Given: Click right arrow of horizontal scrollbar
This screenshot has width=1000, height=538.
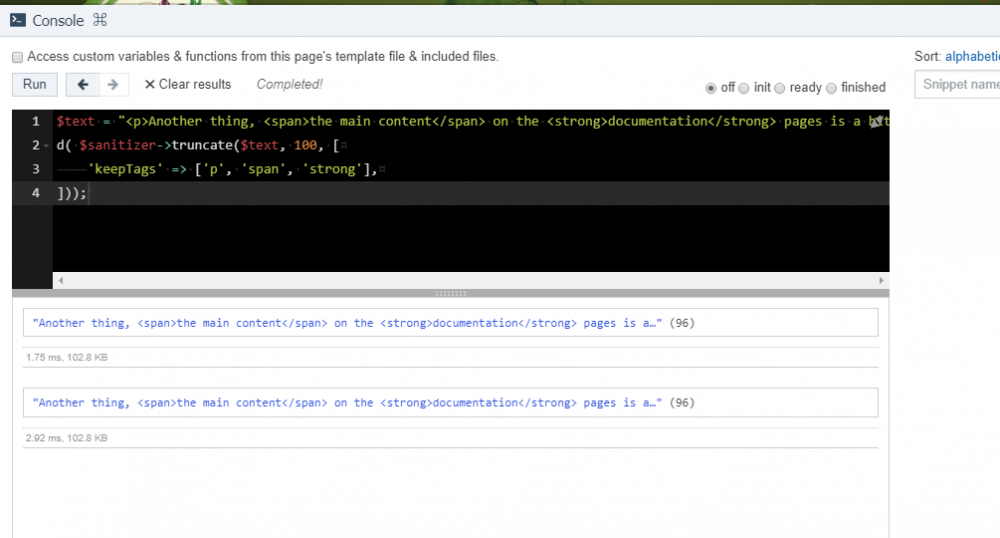Looking at the screenshot, I should [x=881, y=281].
